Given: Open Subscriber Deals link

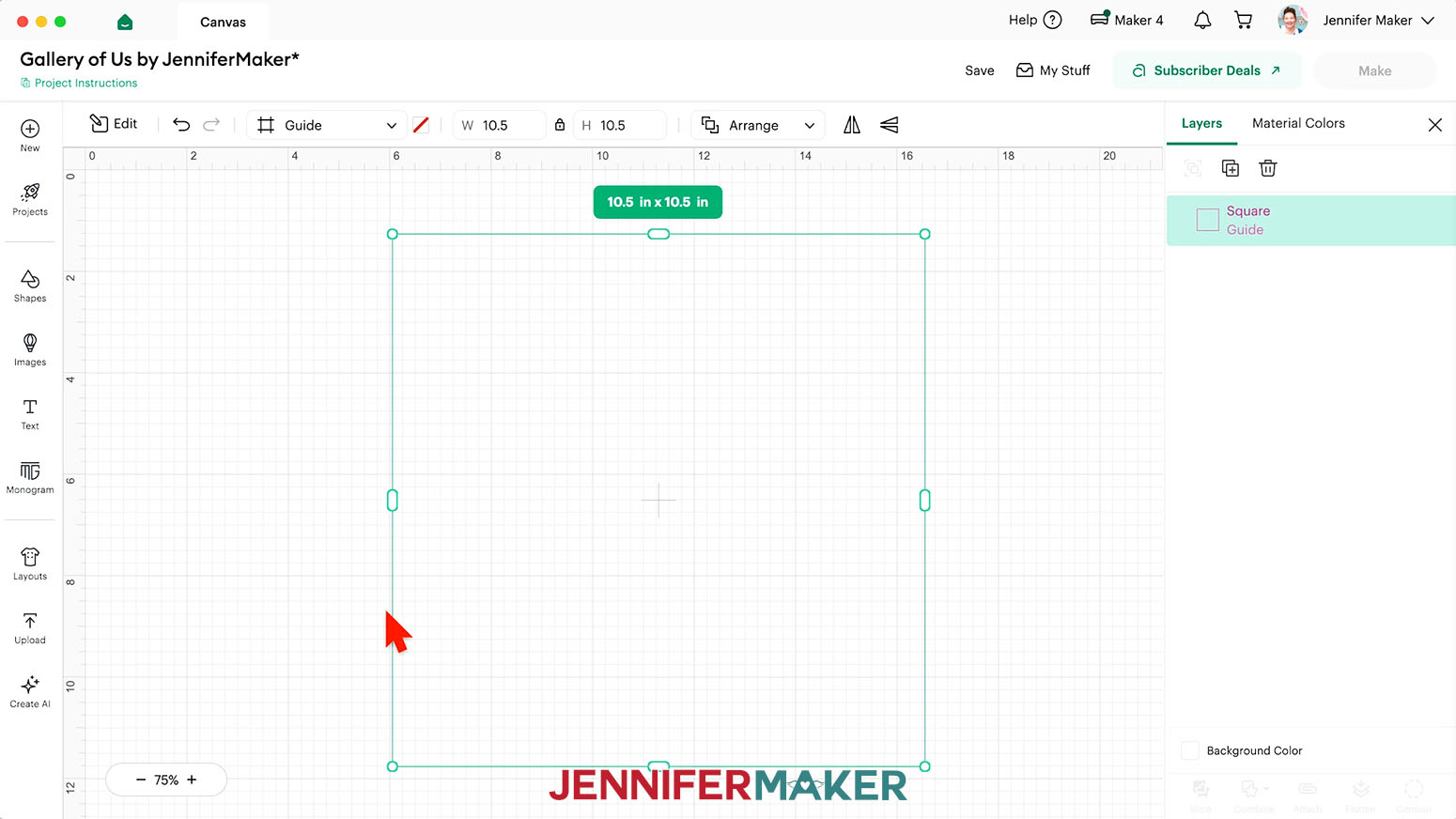Looking at the screenshot, I should [1207, 70].
